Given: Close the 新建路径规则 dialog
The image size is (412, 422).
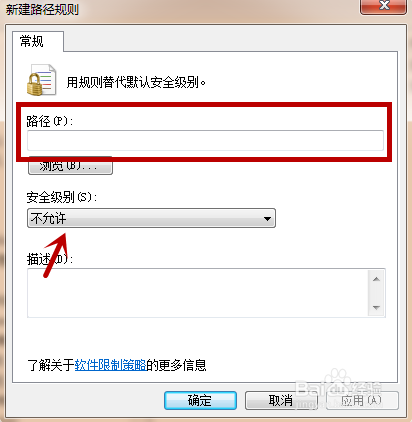Looking at the screenshot, I should (x=384, y=6).
